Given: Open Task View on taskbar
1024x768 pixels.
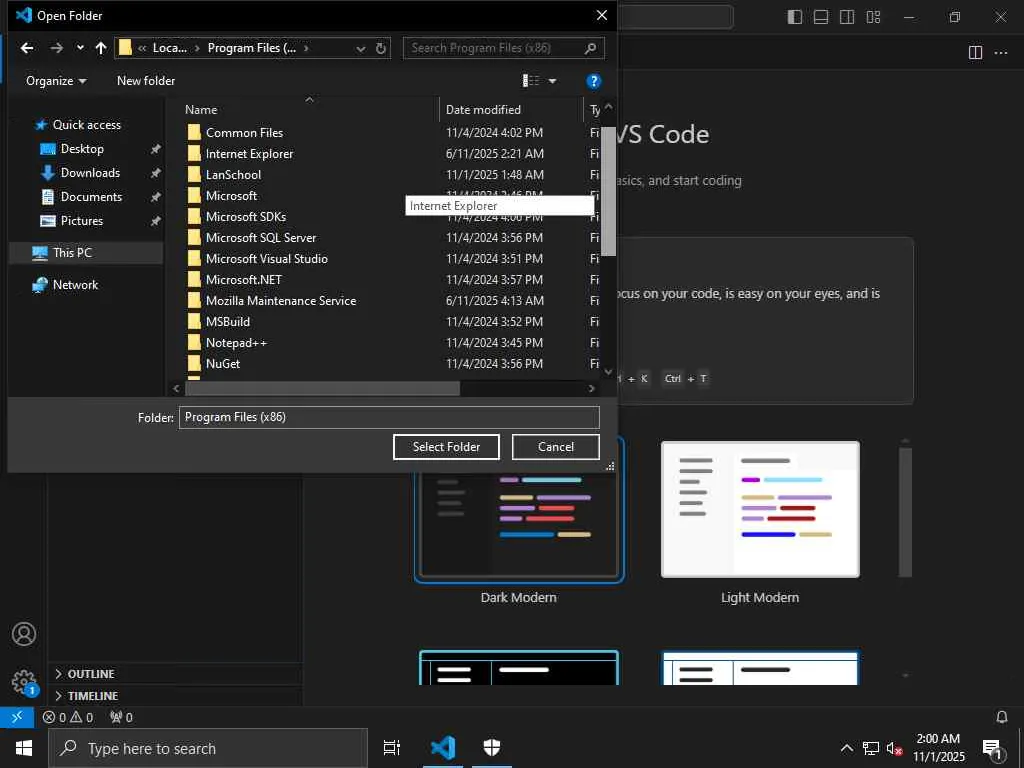Looking at the screenshot, I should pos(392,748).
